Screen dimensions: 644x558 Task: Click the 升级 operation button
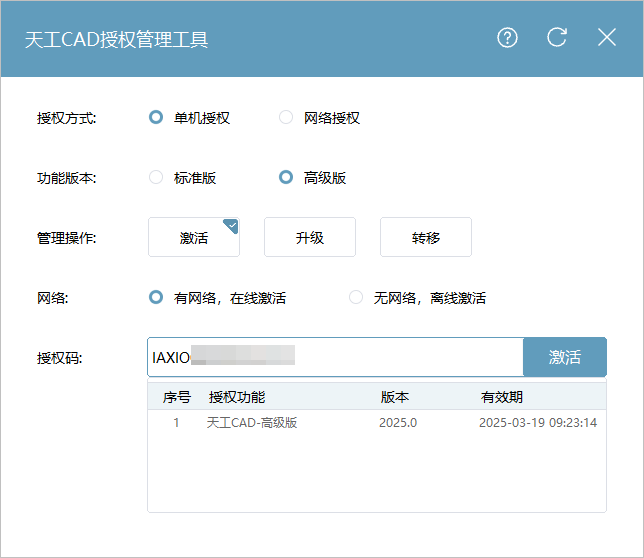(x=310, y=237)
